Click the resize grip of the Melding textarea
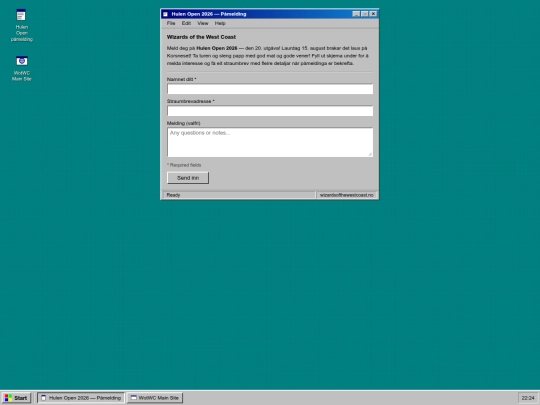 point(370,154)
